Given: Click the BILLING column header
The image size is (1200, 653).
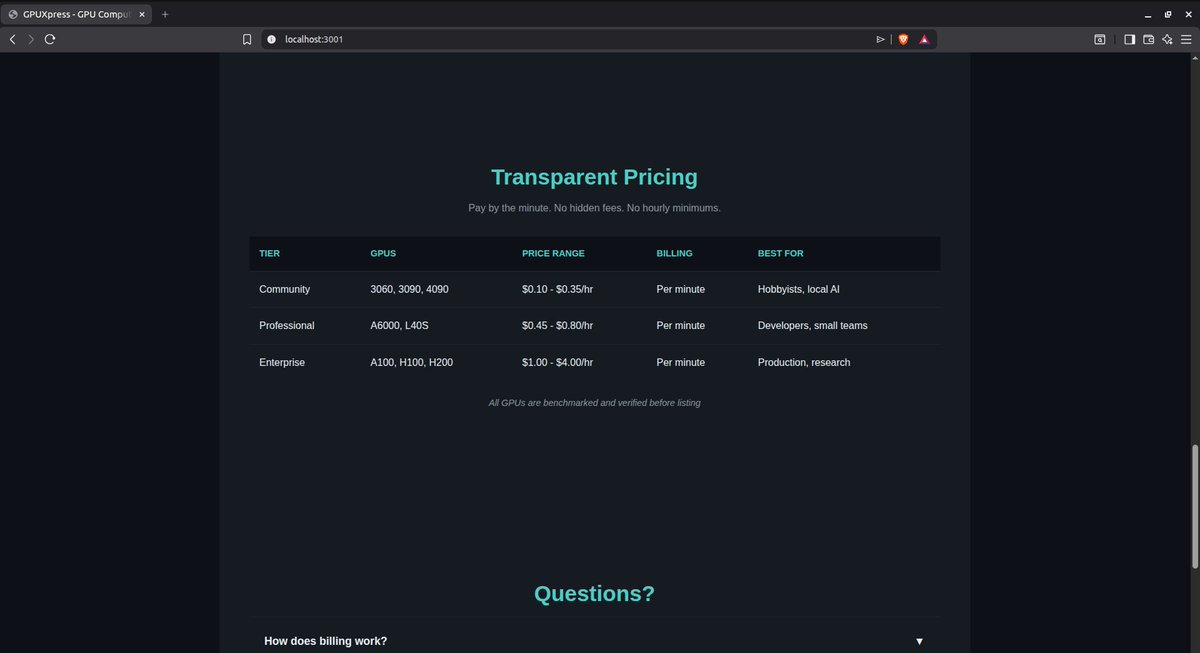Looking at the screenshot, I should click(674, 254).
